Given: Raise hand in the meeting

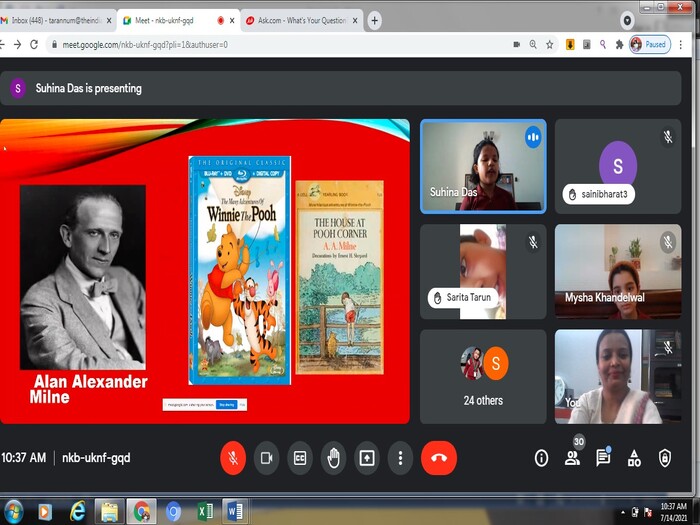Looking at the screenshot, I should [333, 458].
